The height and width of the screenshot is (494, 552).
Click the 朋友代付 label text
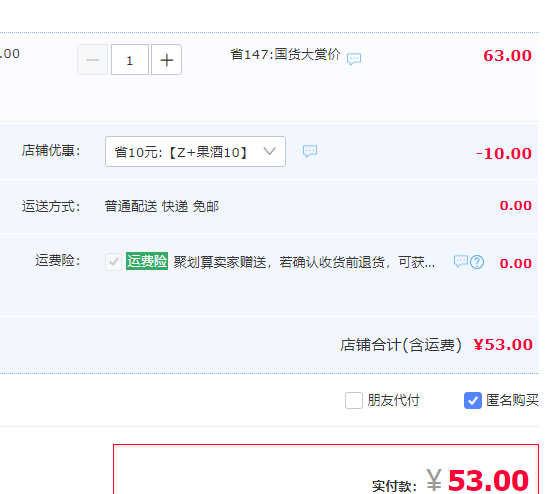click(394, 400)
